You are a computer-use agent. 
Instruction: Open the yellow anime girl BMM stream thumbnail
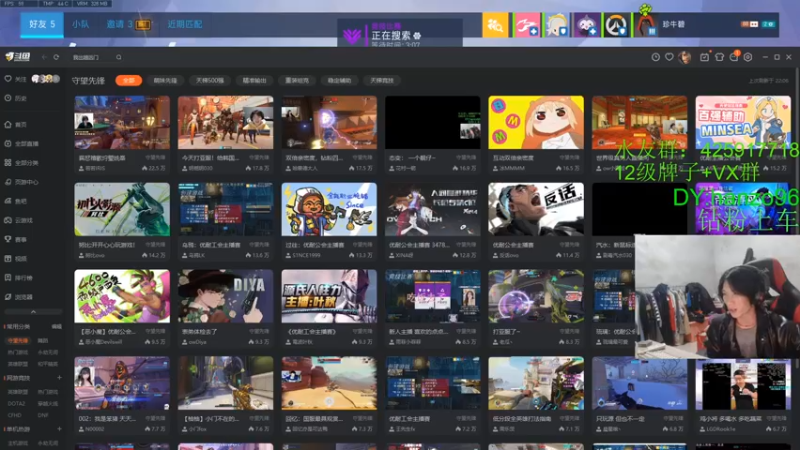coord(536,122)
